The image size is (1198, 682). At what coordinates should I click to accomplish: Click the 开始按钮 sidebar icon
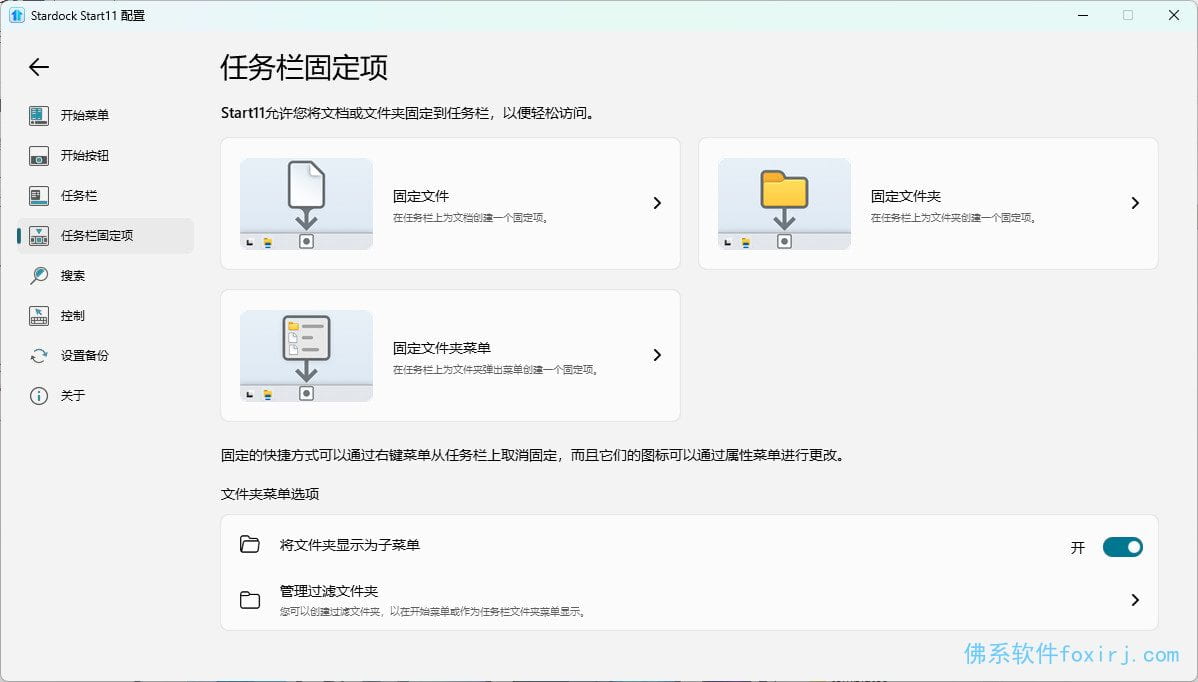(39, 156)
